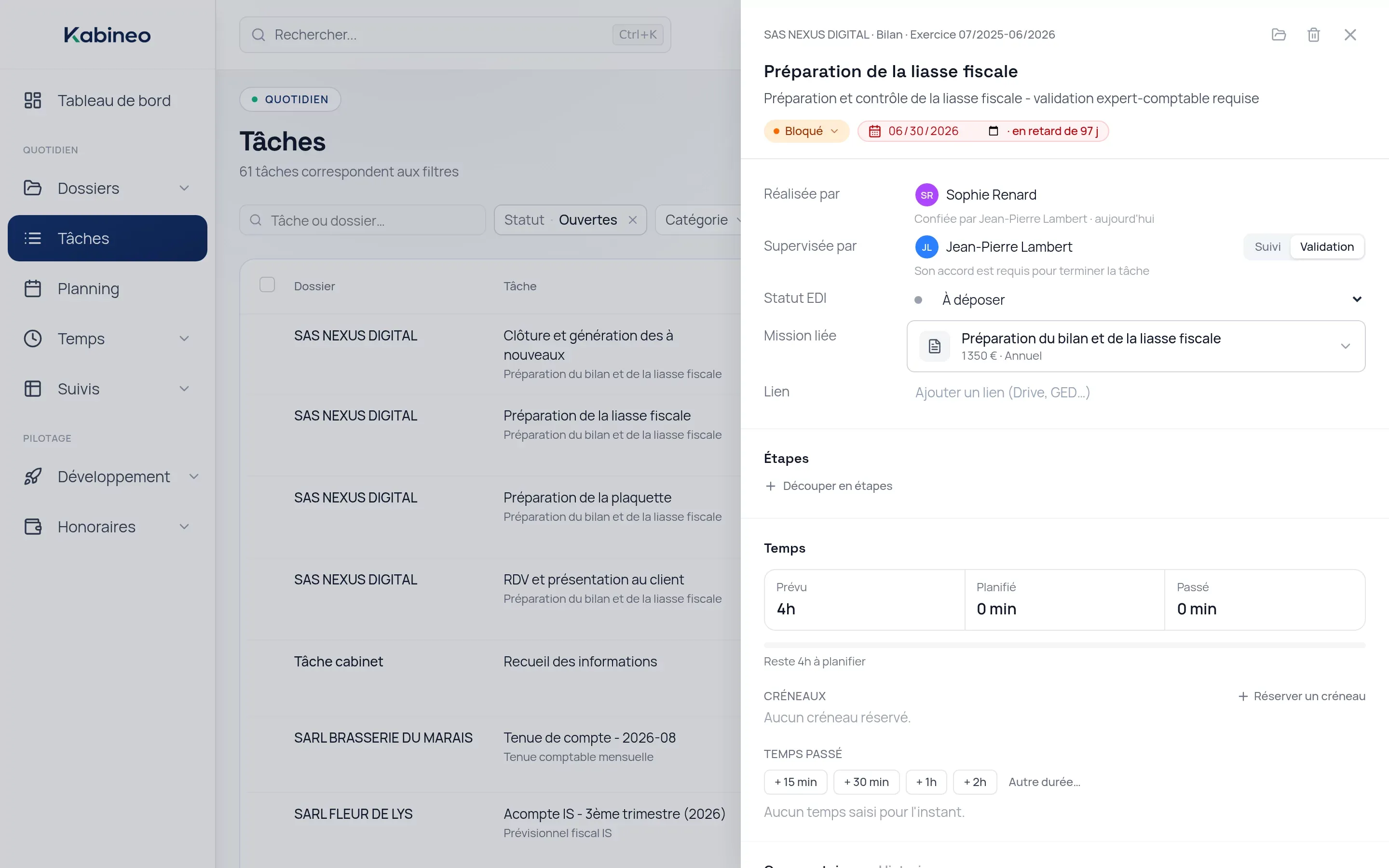Click the Honoraires wallet icon

(x=33, y=527)
